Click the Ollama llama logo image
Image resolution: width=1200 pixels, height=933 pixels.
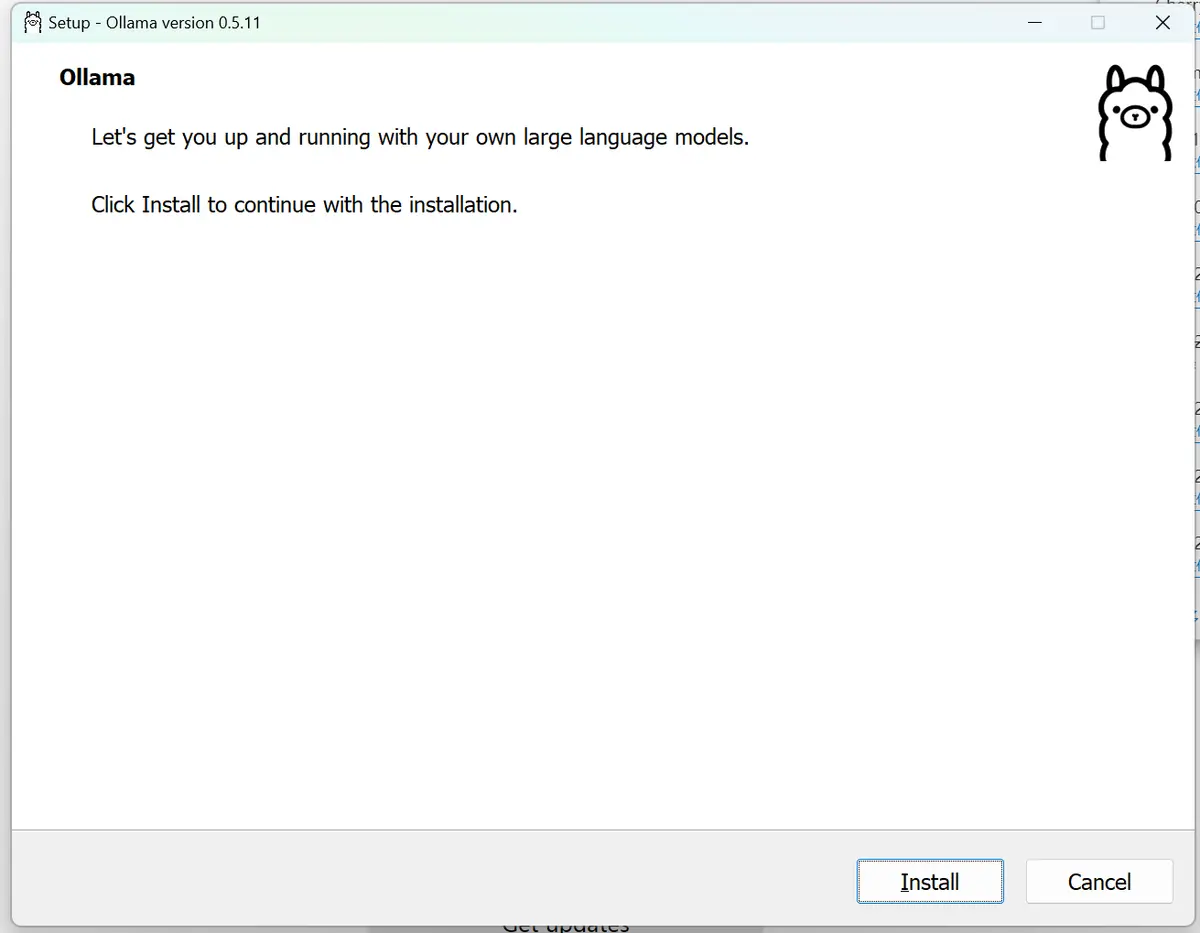tap(1135, 113)
